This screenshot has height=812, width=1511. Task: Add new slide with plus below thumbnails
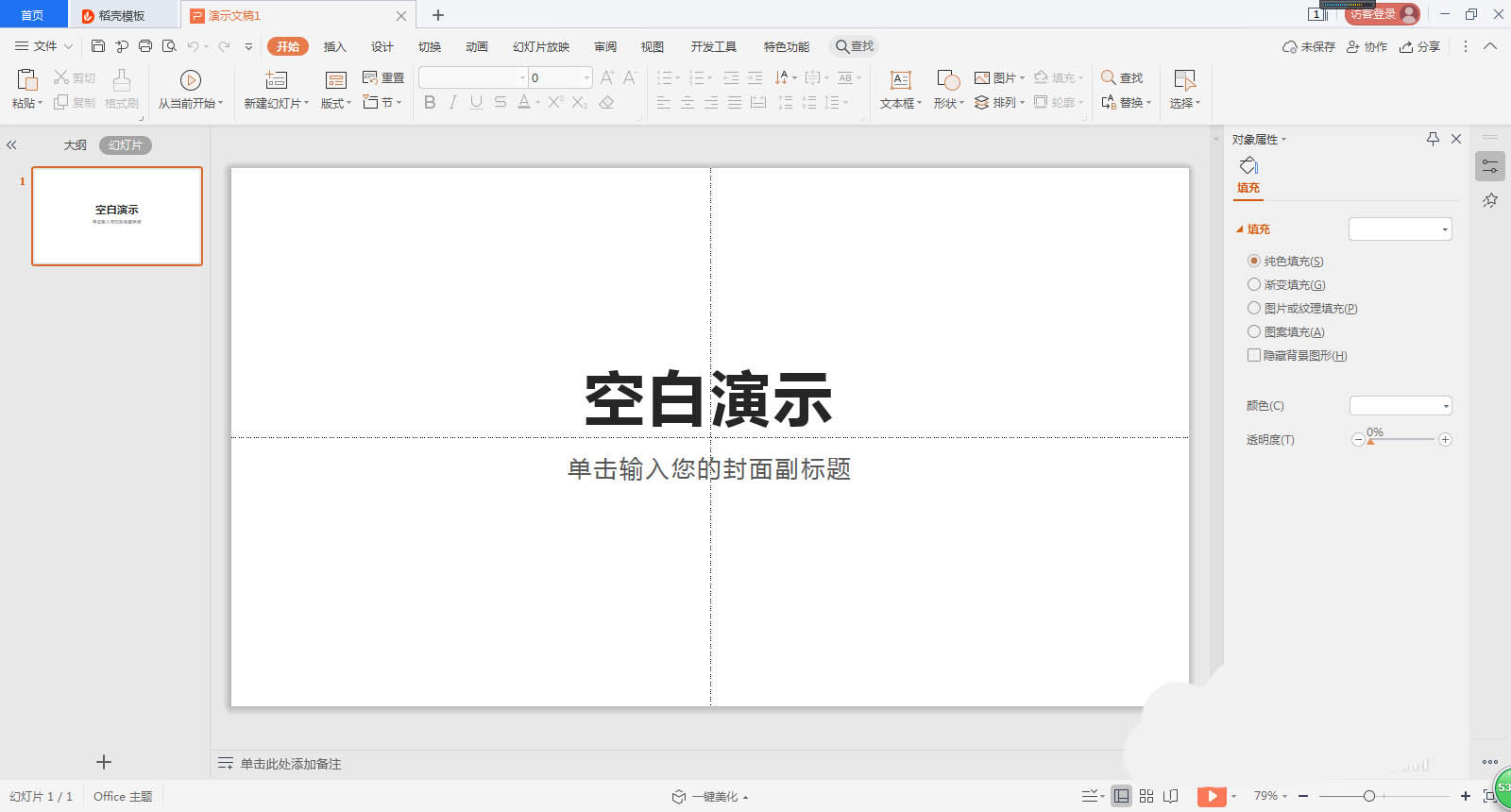[x=104, y=762]
